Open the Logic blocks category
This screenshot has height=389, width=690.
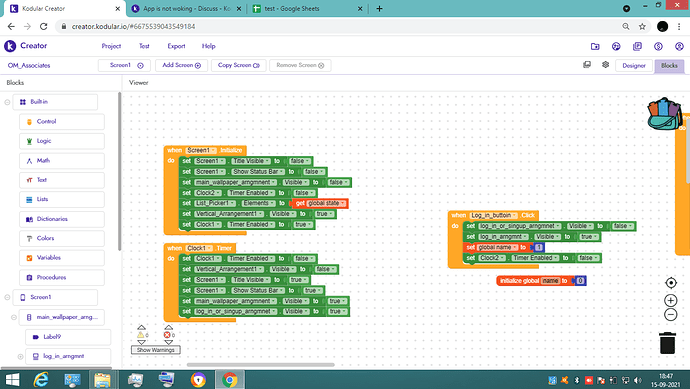tap(62, 141)
